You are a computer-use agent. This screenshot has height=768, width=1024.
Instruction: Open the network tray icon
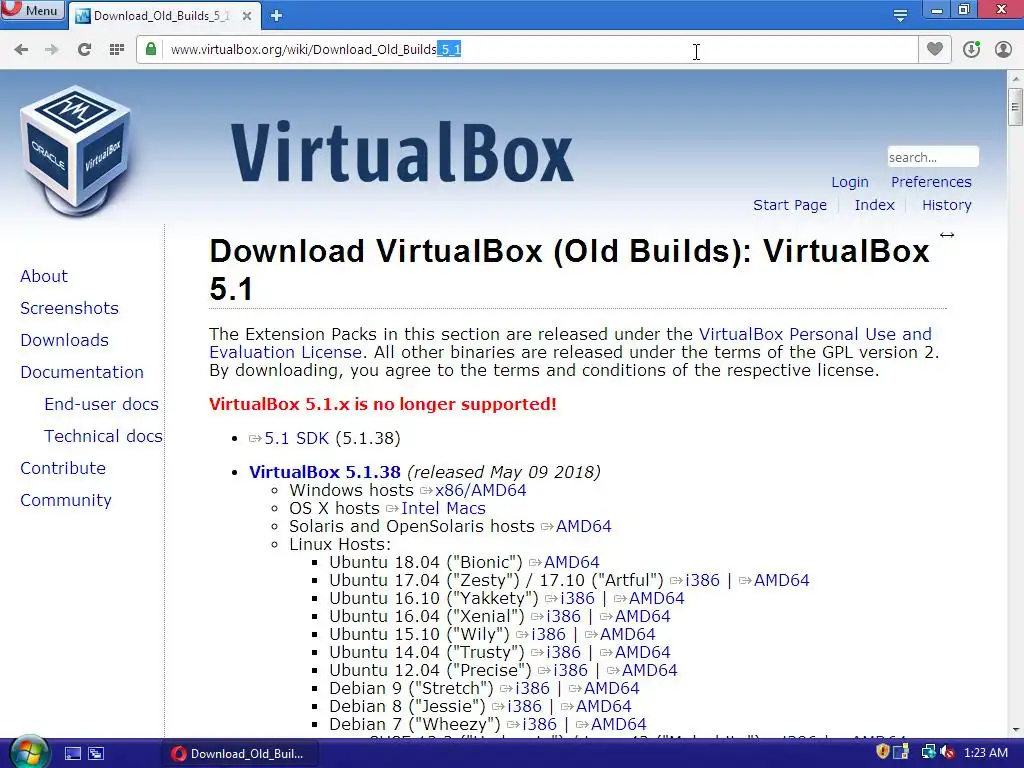(x=929, y=752)
